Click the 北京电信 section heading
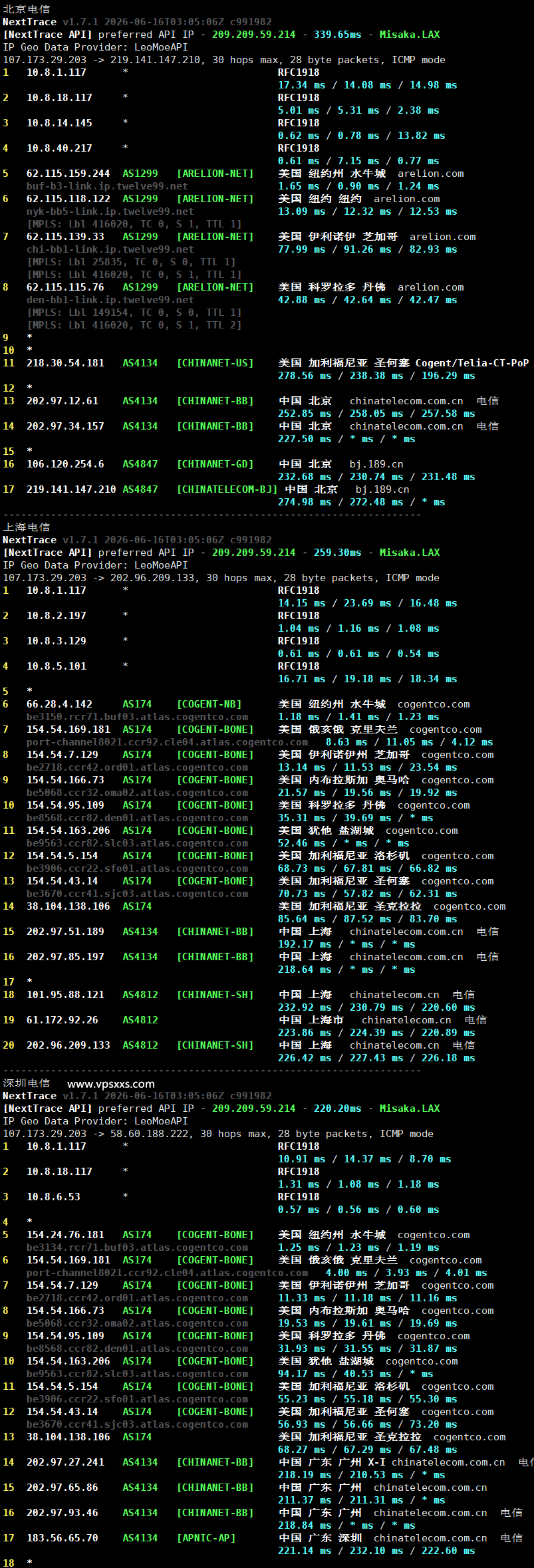Viewport: 534px width, 1568px height. point(27,9)
